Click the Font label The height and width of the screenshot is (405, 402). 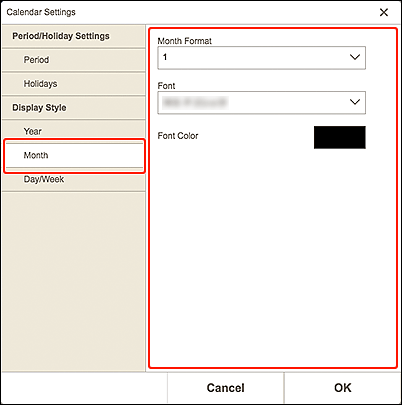point(166,86)
